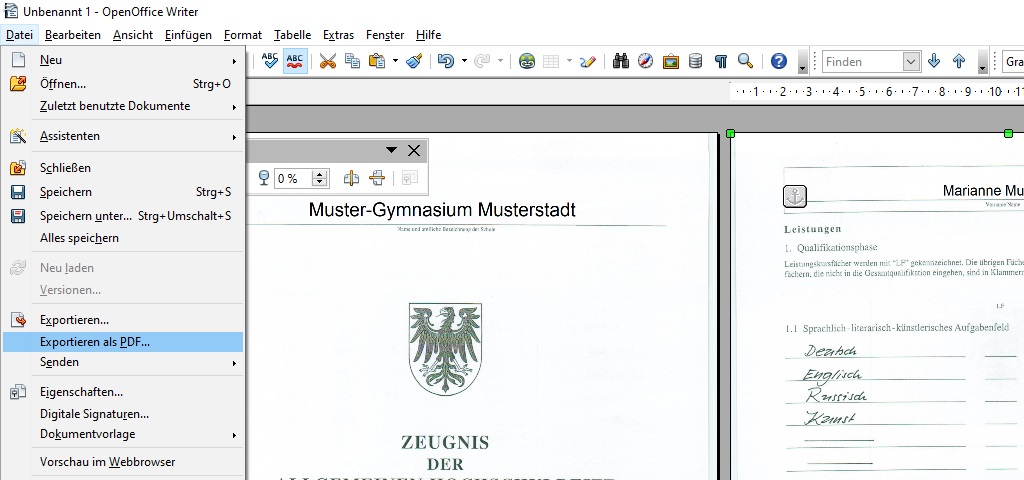This screenshot has width=1024, height=480.
Task: Open OpenOffice Help question mark icon
Action: (779, 61)
